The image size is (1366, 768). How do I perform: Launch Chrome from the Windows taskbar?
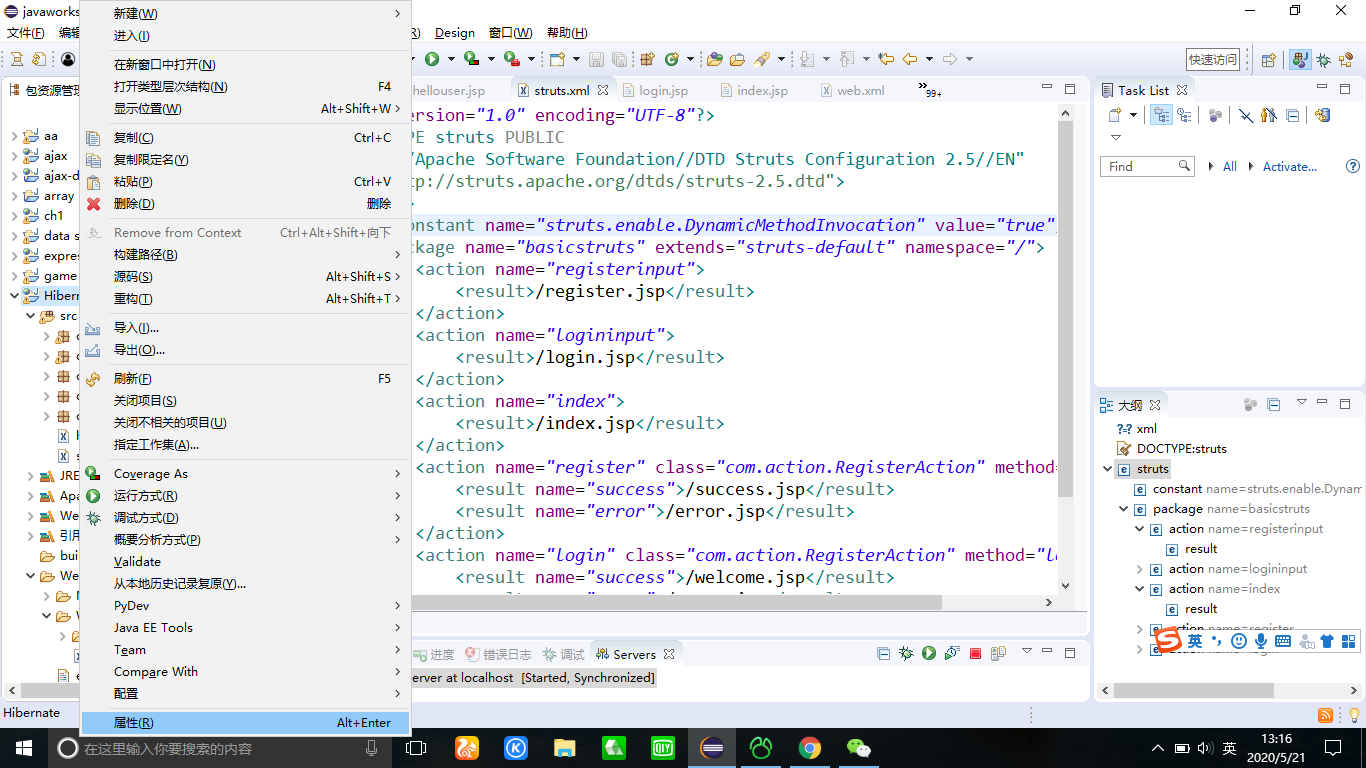(809, 748)
